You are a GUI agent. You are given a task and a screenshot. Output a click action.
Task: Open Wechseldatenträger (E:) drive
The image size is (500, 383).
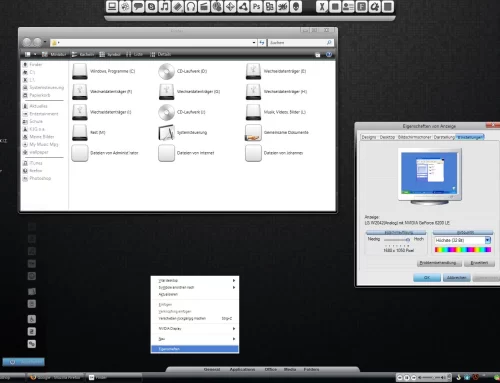(276, 71)
